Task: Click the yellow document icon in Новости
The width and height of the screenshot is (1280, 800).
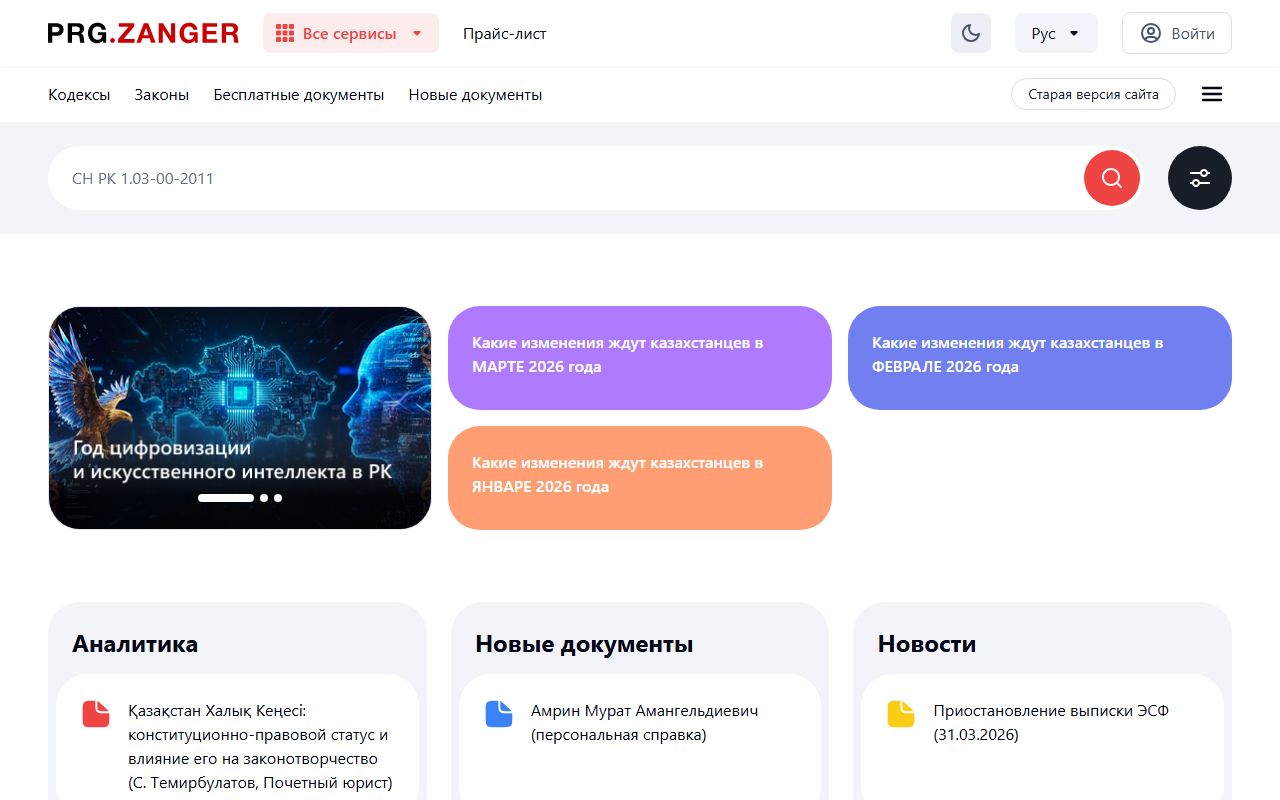Action: (900, 713)
